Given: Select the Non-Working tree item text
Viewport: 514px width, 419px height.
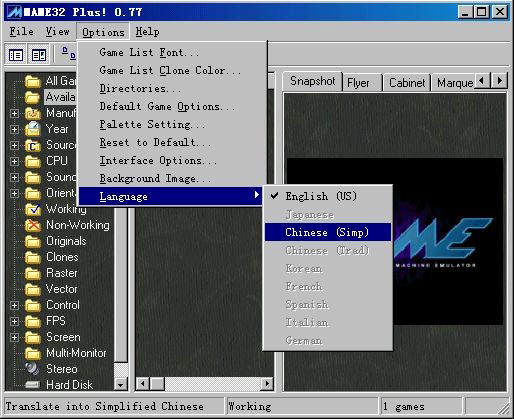Looking at the screenshot, I should pyautogui.click(x=78, y=225).
